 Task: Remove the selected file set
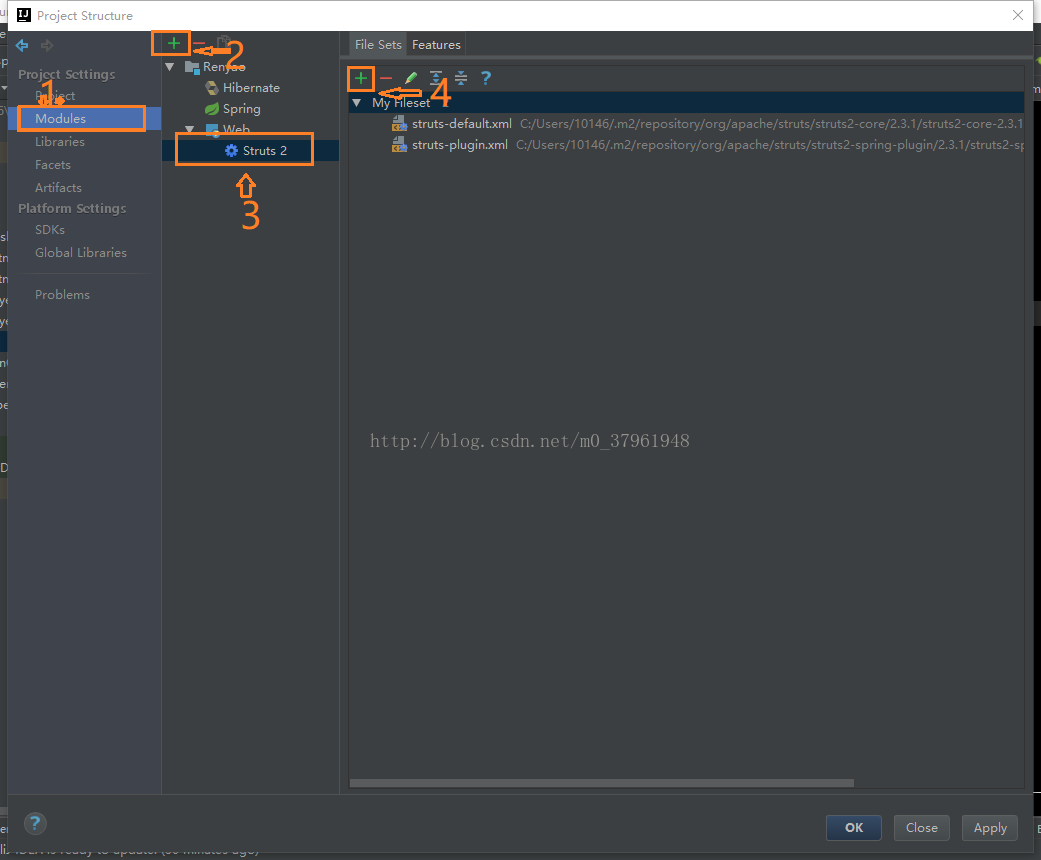point(386,78)
